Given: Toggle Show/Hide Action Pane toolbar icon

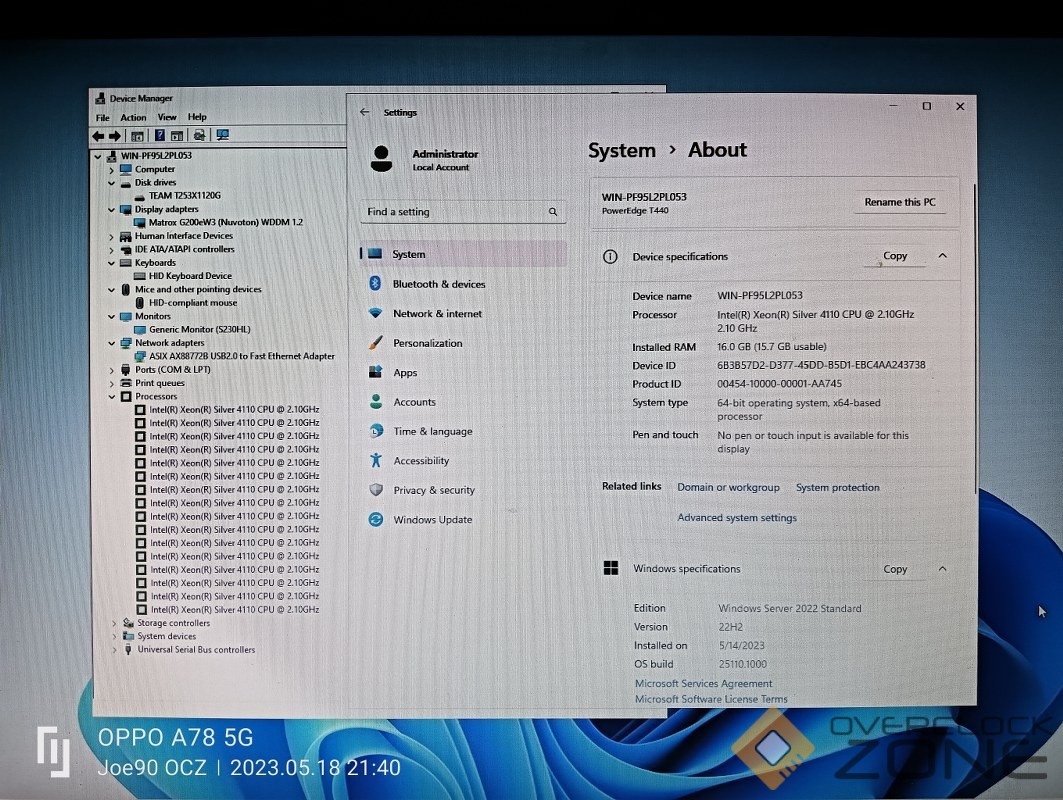Looking at the screenshot, I should point(177,136).
